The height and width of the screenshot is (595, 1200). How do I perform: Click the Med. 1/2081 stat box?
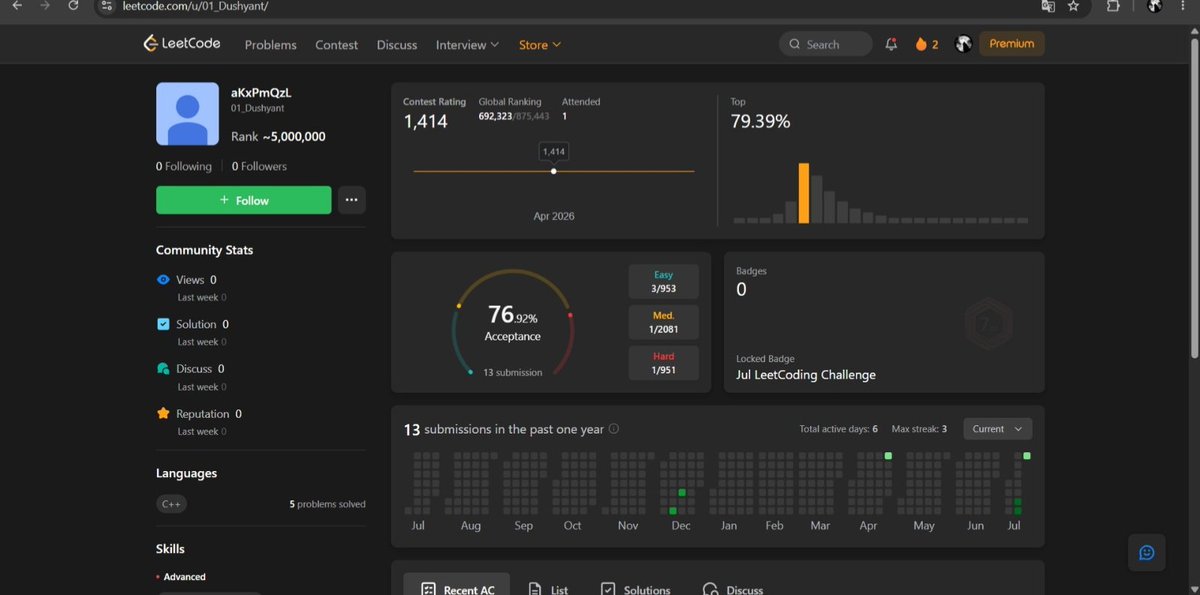[x=664, y=322]
